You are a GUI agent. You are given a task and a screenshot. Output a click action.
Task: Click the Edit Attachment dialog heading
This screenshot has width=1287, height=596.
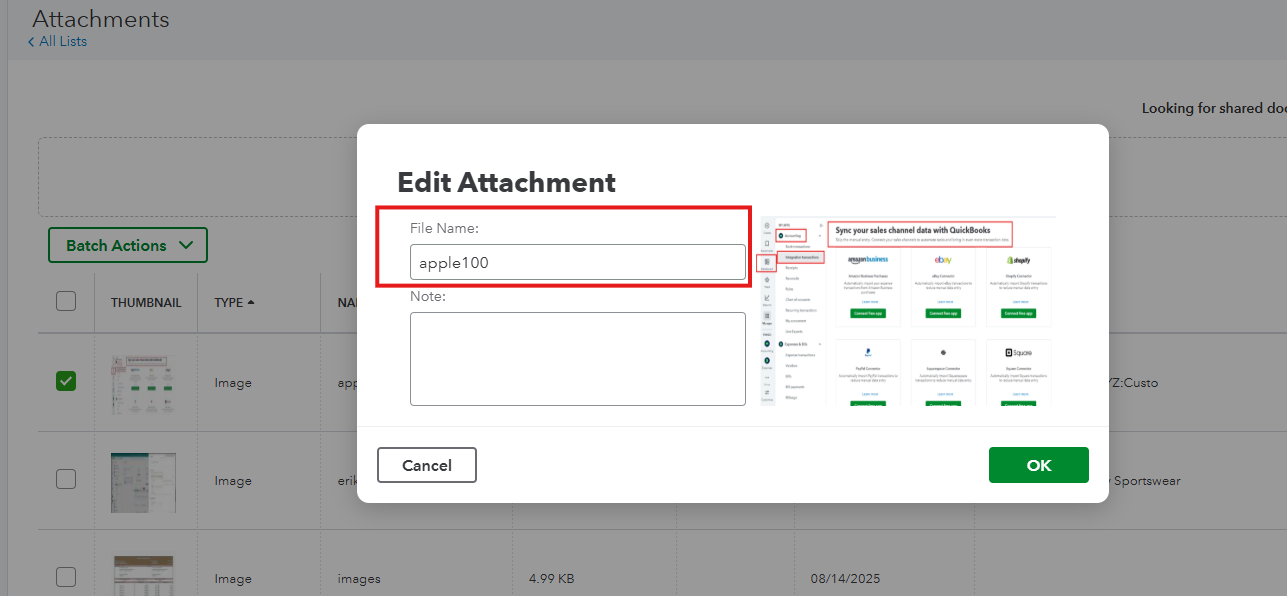(x=506, y=182)
